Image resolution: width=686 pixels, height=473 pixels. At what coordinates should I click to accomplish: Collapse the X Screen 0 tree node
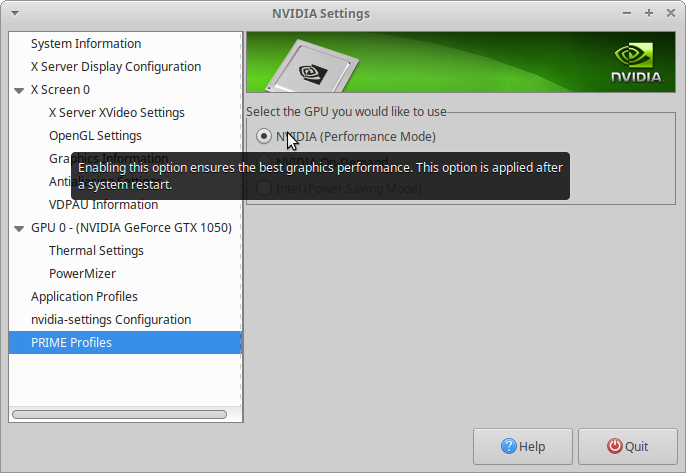click(19, 91)
